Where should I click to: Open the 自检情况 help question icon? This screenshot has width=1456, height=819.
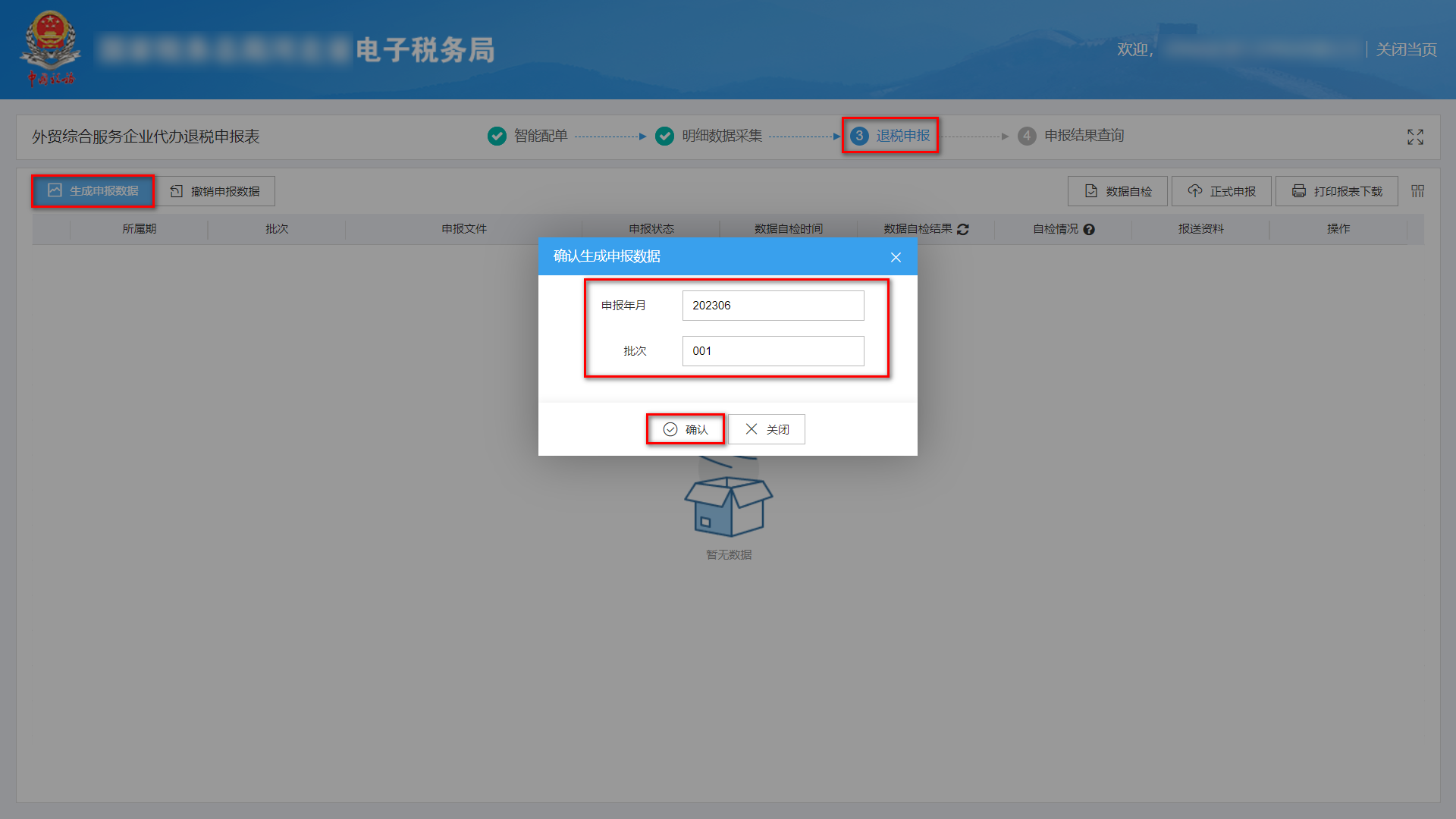click(1090, 229)
